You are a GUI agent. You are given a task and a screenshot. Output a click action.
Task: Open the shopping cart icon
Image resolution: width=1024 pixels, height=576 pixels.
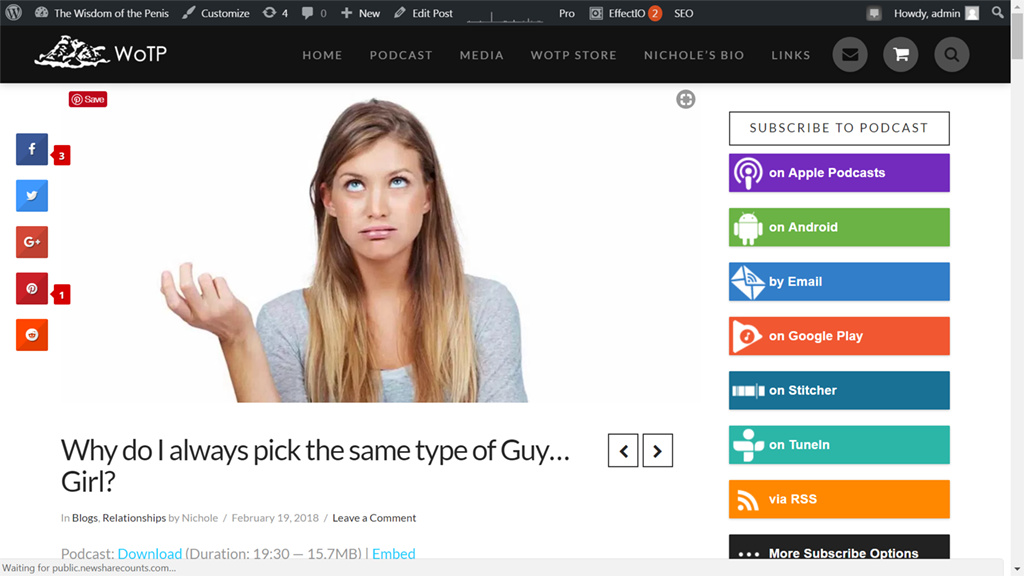(900, 55)
